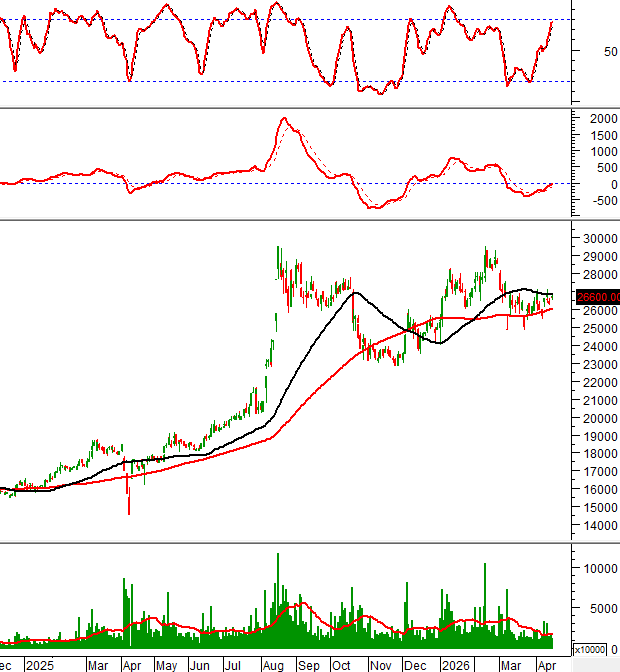Screen dimensions: 620x672
Task: Click the 23000 price axis label
Action: pos(597,364)
